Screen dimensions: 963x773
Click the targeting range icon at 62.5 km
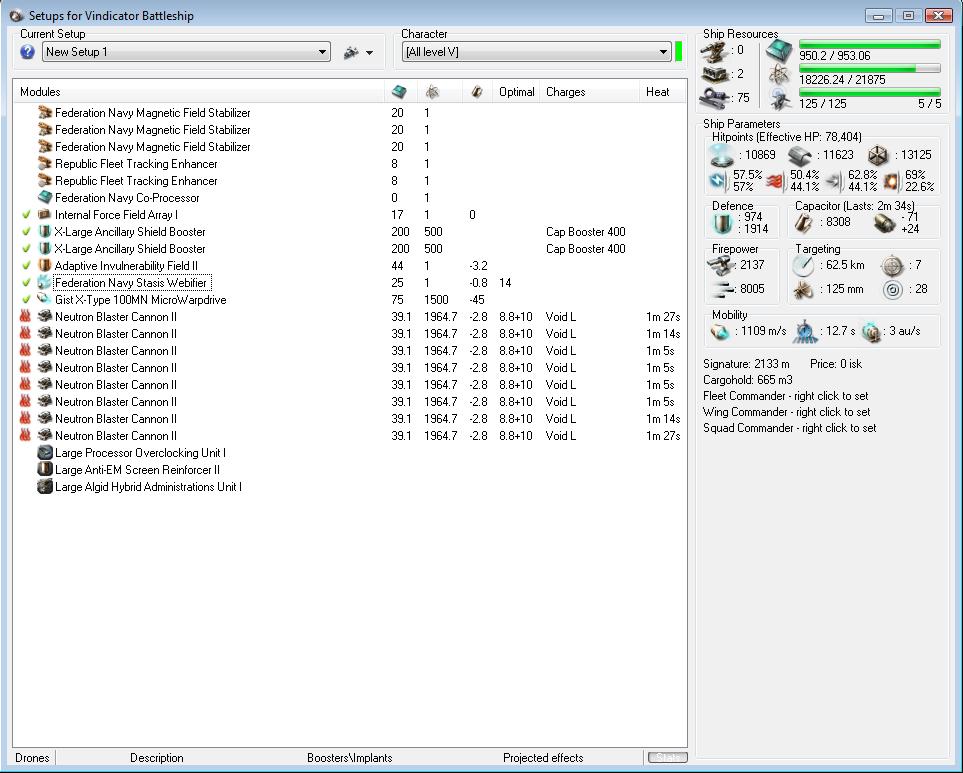click(x=803, y=266)
